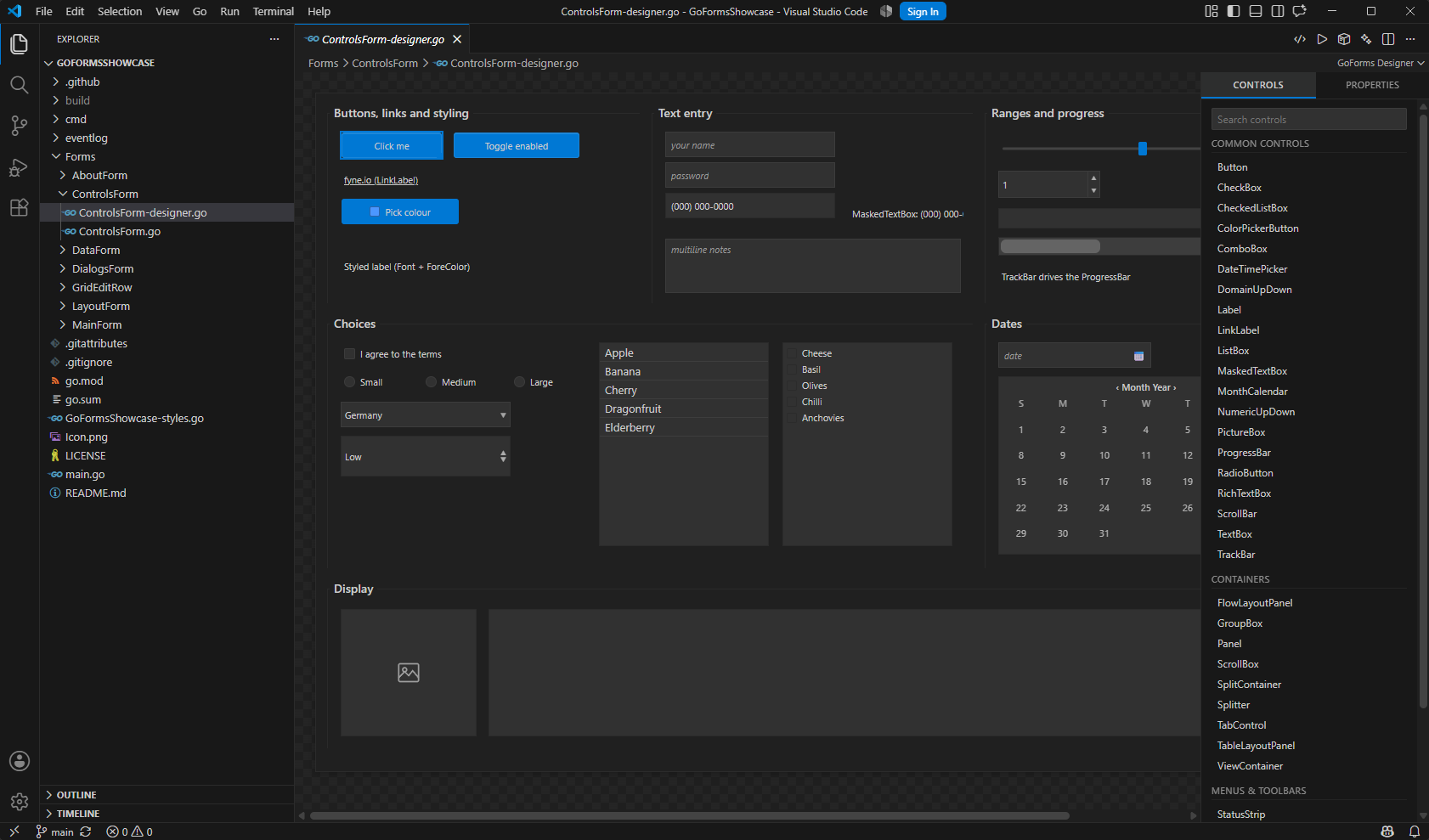This screenshot has width=1429, height=840.
Task: Click the Low domain up-down spinner
Action: point(503,457)
